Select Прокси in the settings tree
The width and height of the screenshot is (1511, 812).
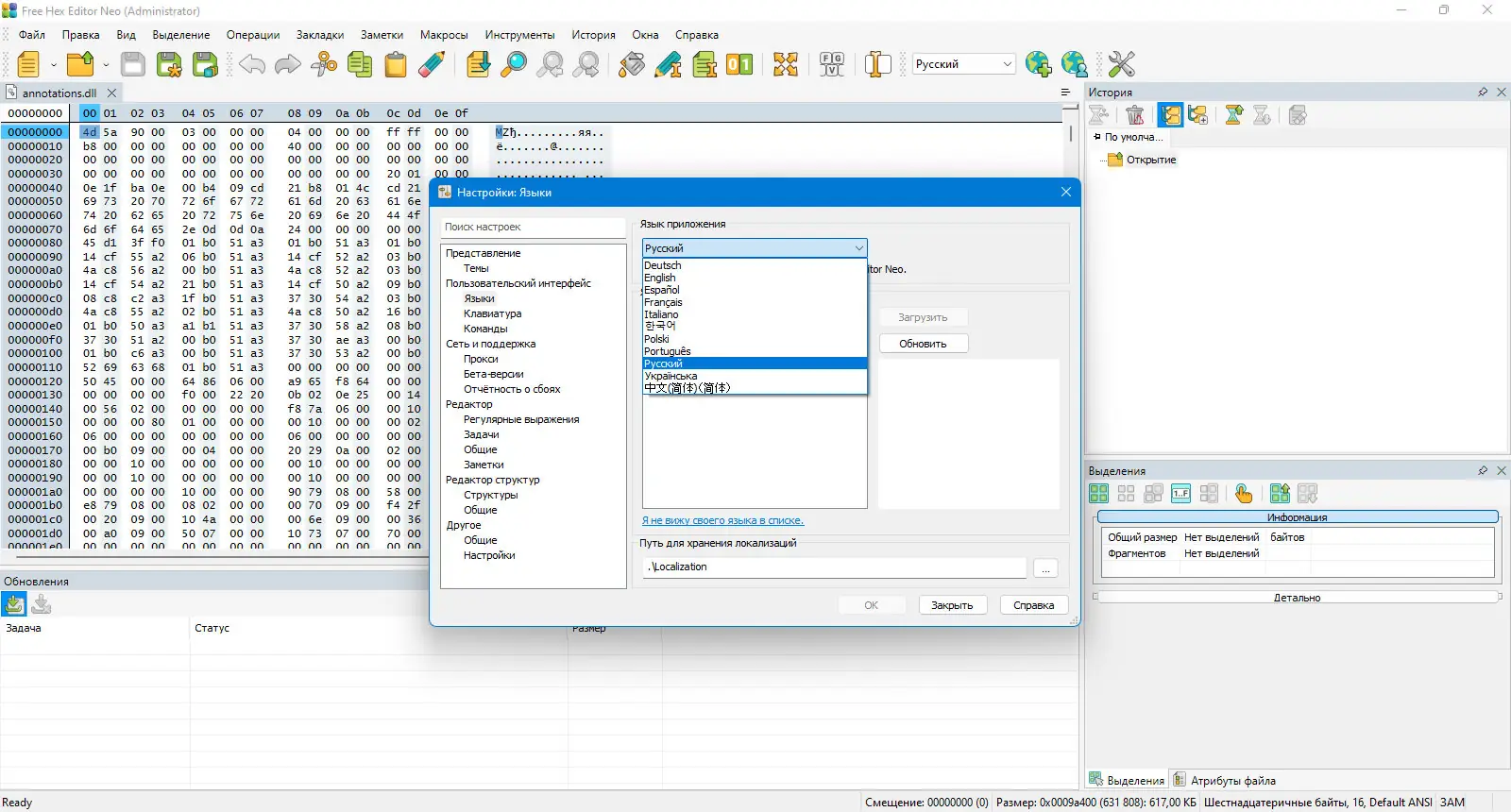tap(481, 359)
